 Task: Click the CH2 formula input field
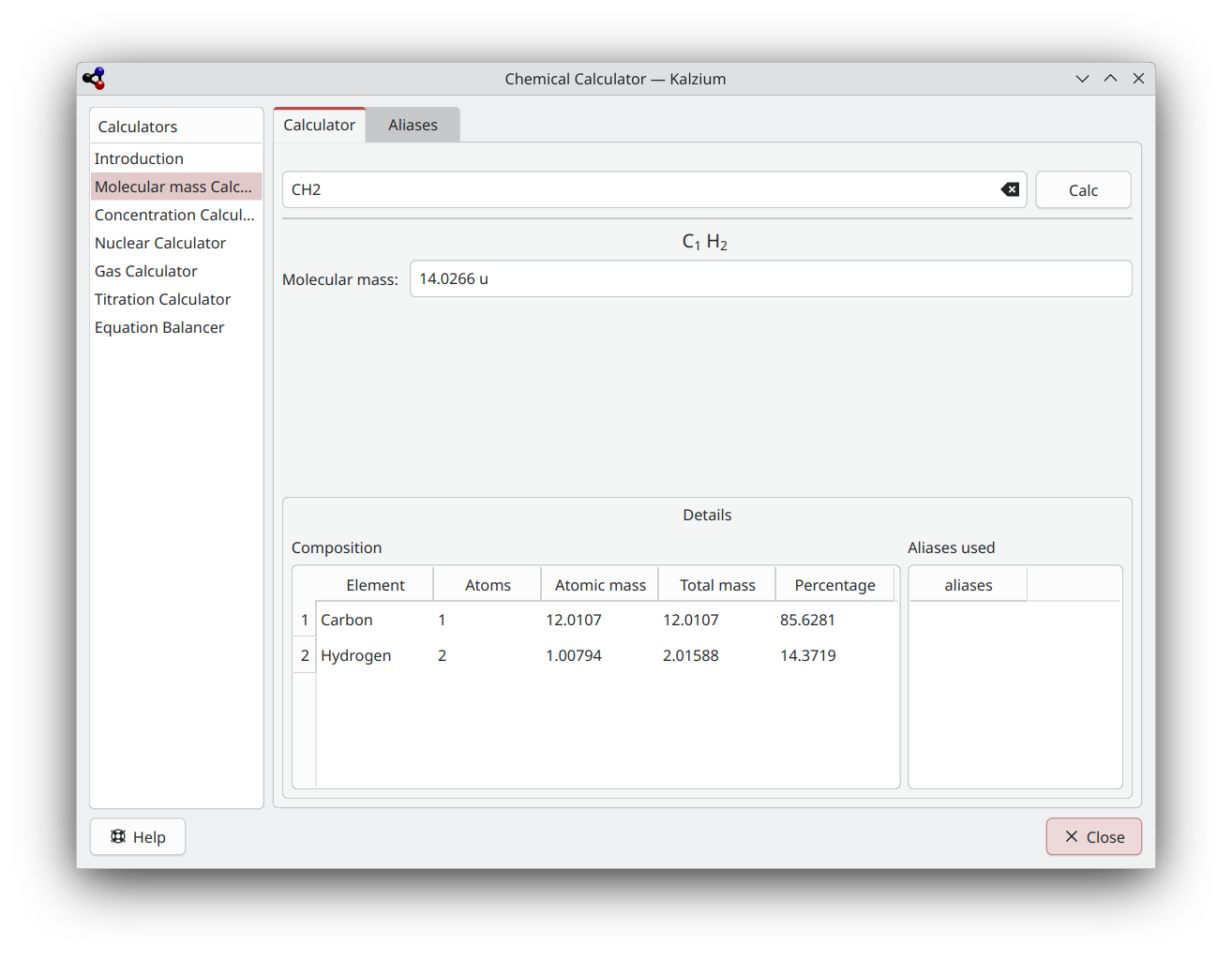point(638,189)
